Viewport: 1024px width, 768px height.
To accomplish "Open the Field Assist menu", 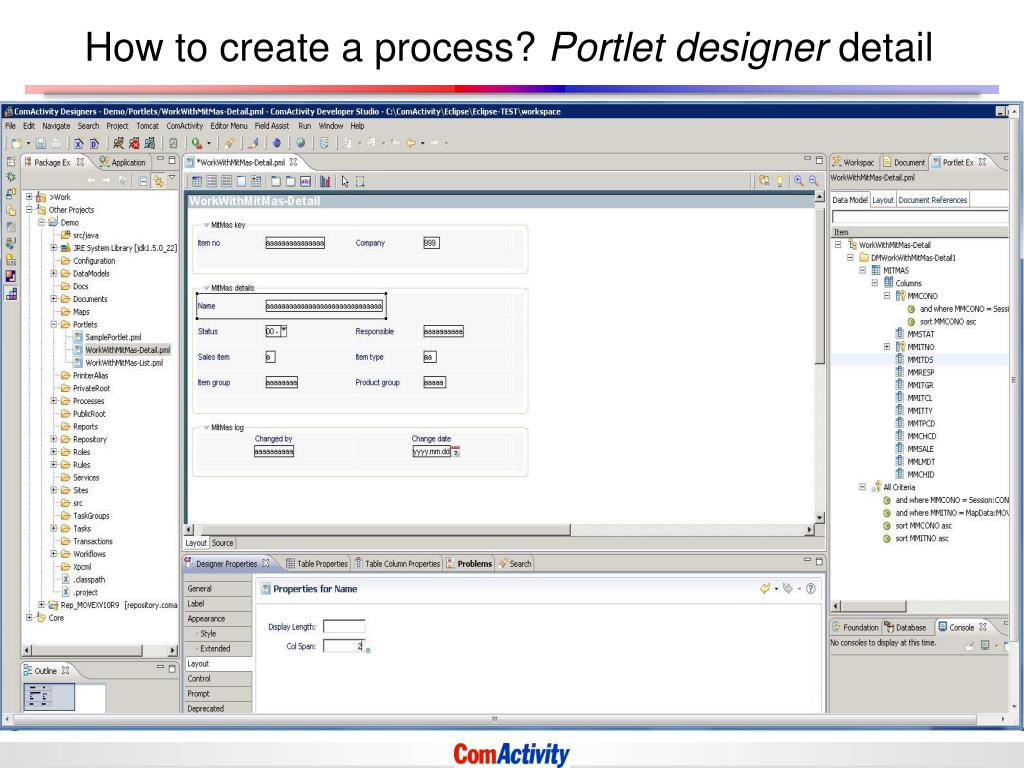I will tap(272, 126).
